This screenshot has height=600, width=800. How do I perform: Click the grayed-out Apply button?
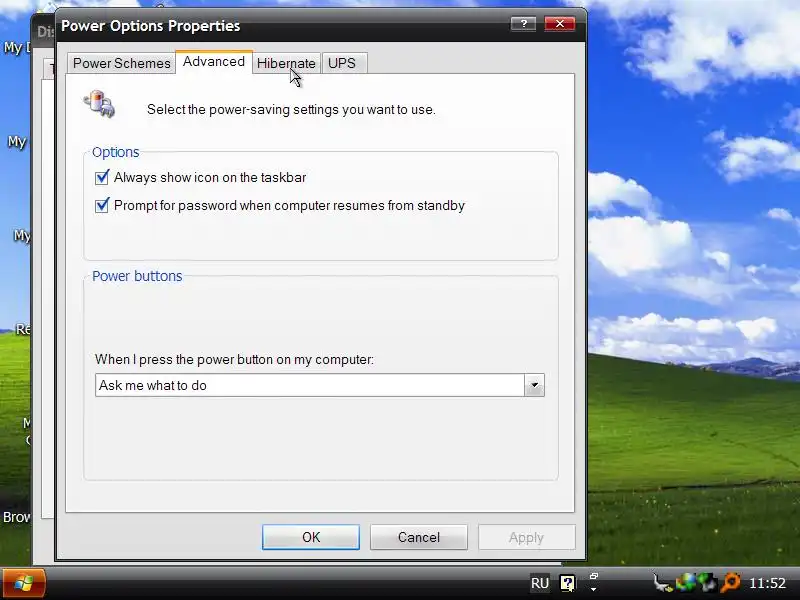coord(527,537)
